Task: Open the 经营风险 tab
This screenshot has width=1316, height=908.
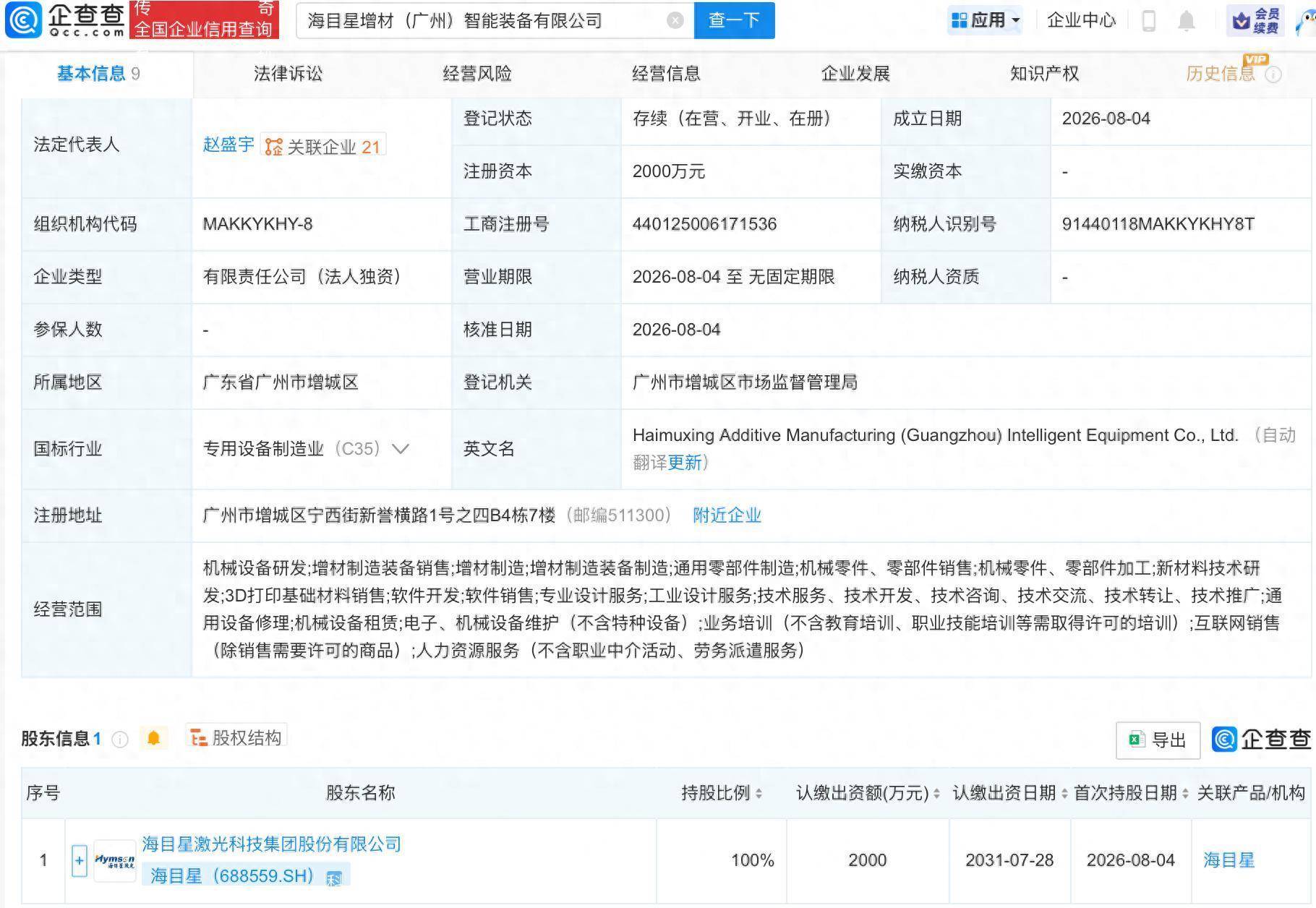Action: tap(477, 74)
